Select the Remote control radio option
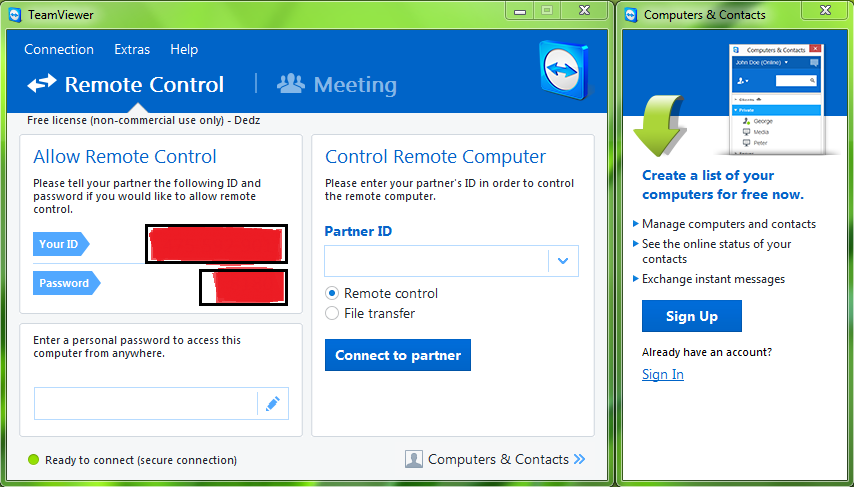This screenshot has width=854, height=487. (333, 293)
